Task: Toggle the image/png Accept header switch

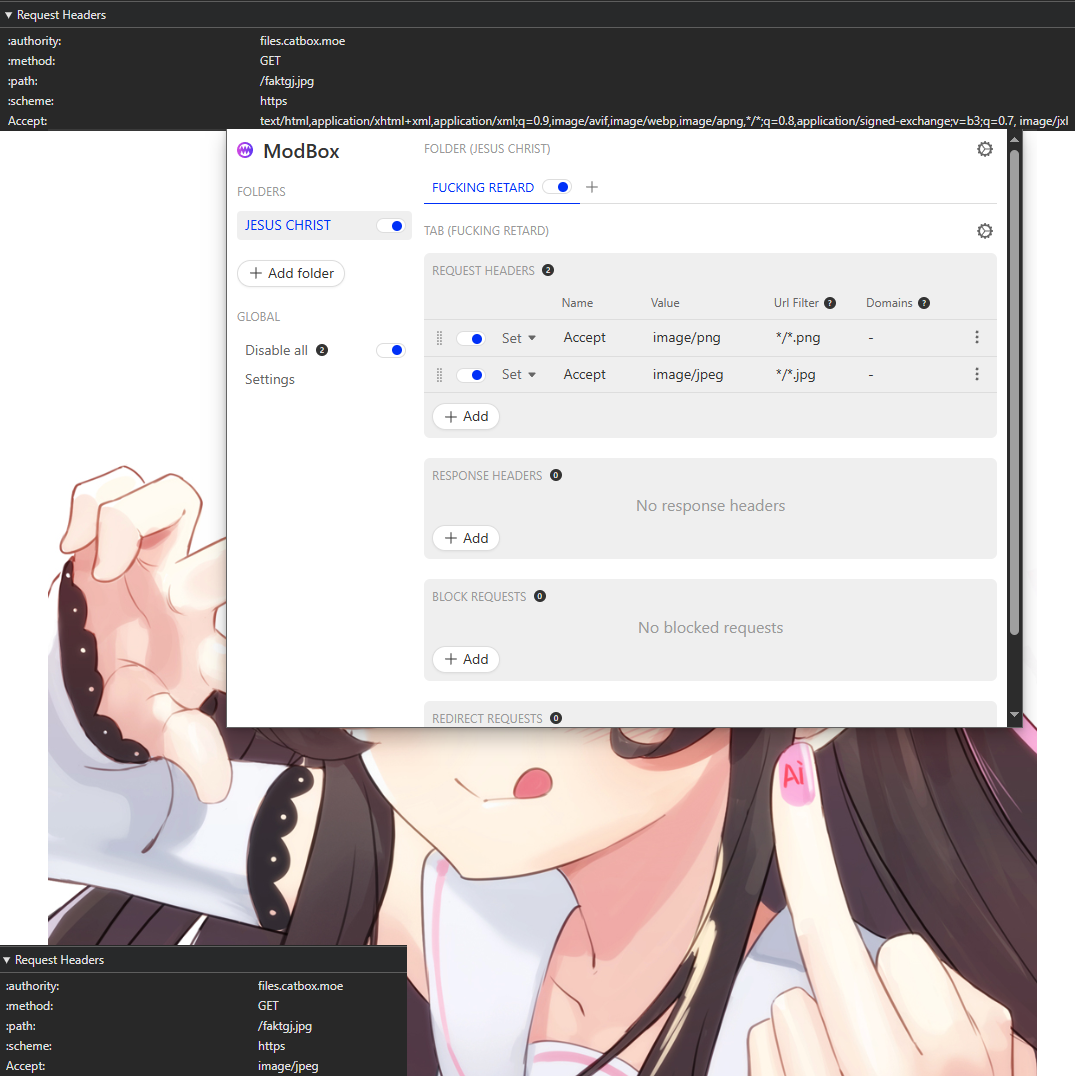Action: 471,338
